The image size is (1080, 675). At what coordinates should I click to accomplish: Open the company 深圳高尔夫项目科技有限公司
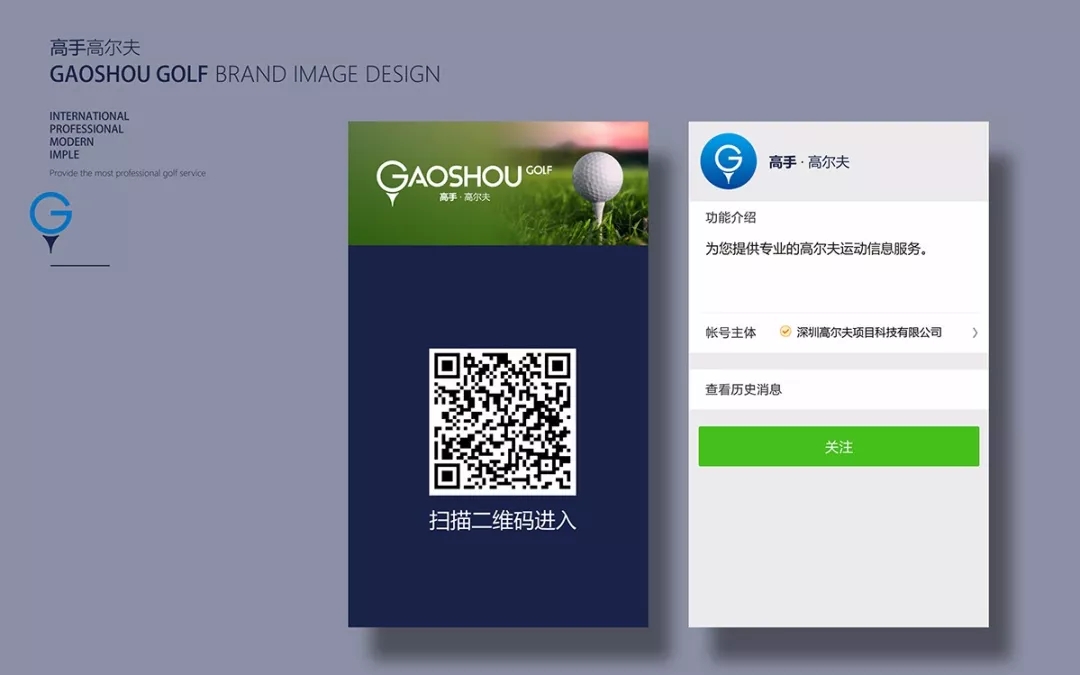[869, 333]
